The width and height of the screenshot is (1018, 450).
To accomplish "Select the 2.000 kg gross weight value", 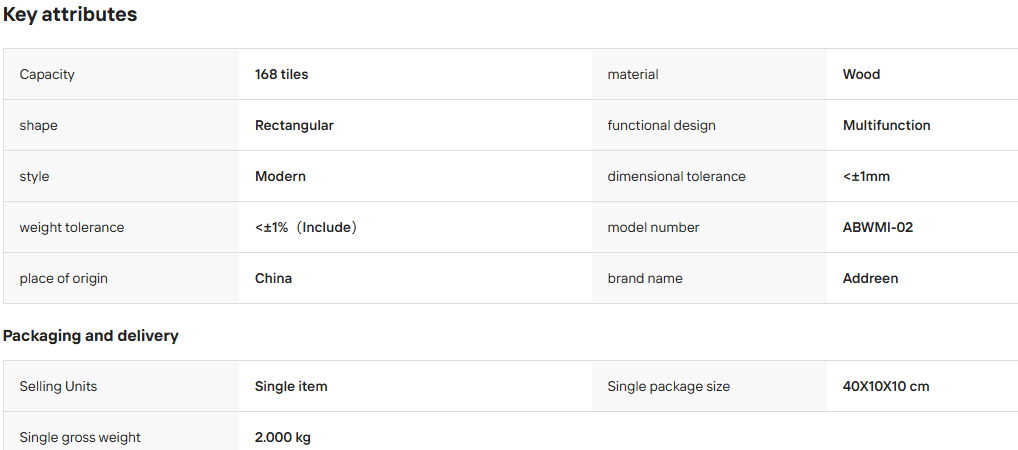I will (282, 437).
